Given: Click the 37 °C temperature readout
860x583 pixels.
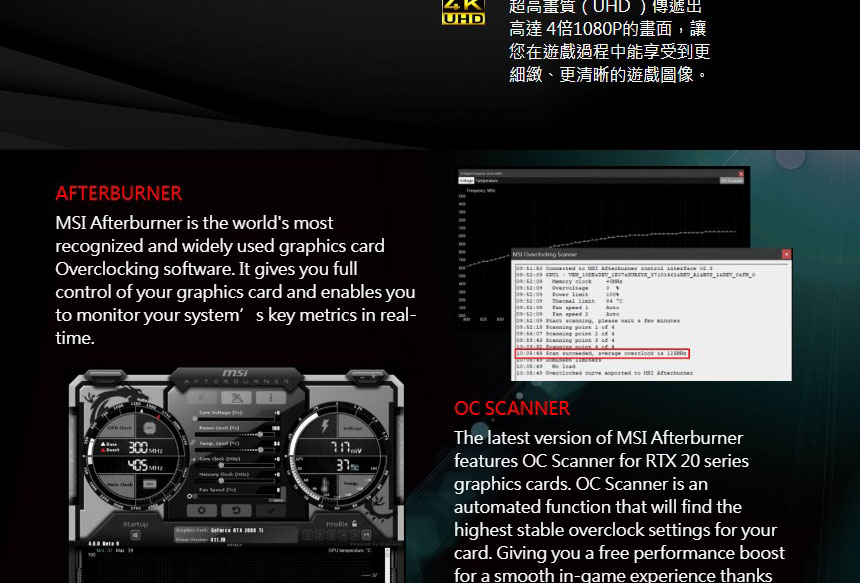Looking at the screenshot, I should 348,465.
